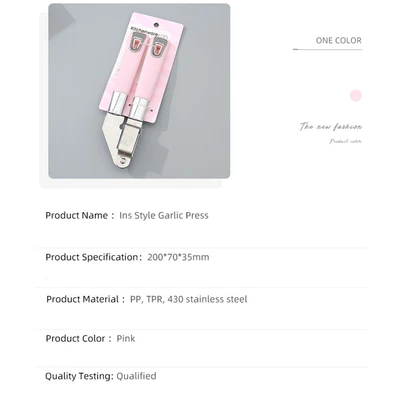Select the pink color swatch circle
This screenshot has height=400, width=400.
point(356,96)
